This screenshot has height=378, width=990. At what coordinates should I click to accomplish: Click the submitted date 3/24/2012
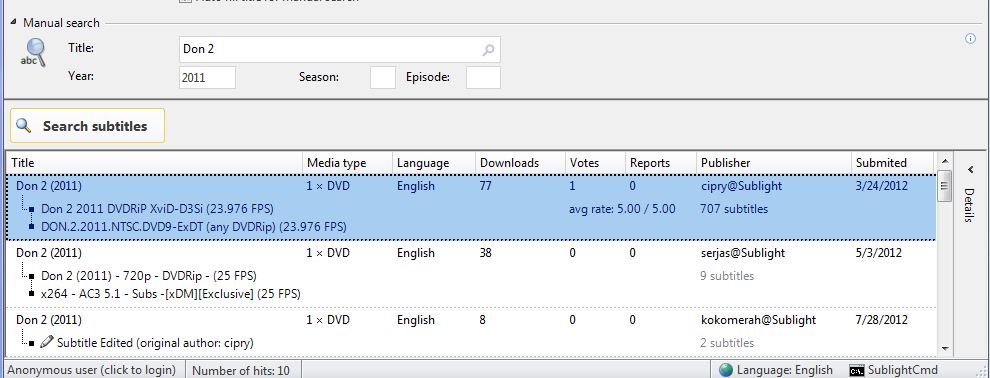(x=882, y=186)
